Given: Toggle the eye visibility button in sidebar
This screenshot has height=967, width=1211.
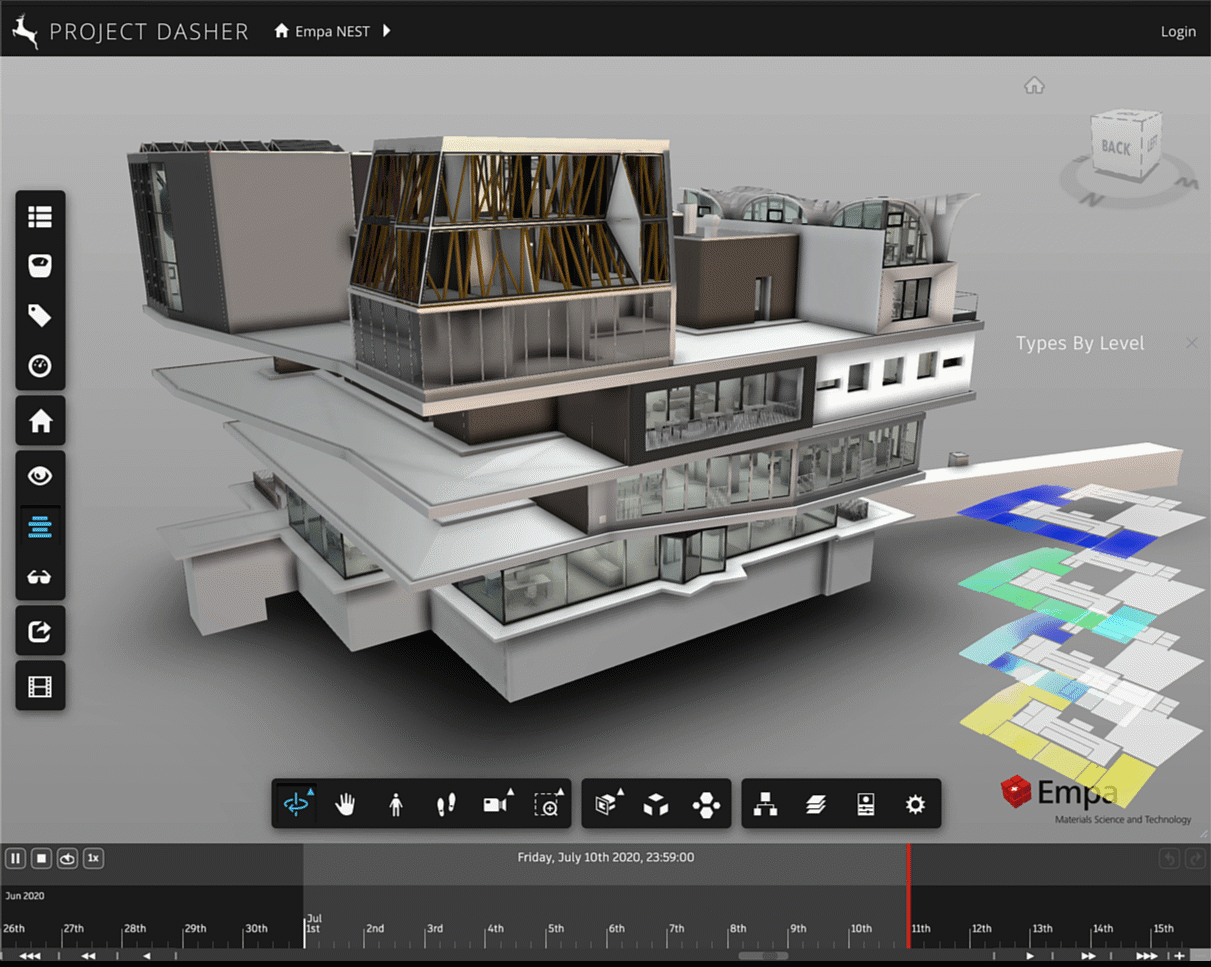Looking at the screenshot, I should 40,476.
